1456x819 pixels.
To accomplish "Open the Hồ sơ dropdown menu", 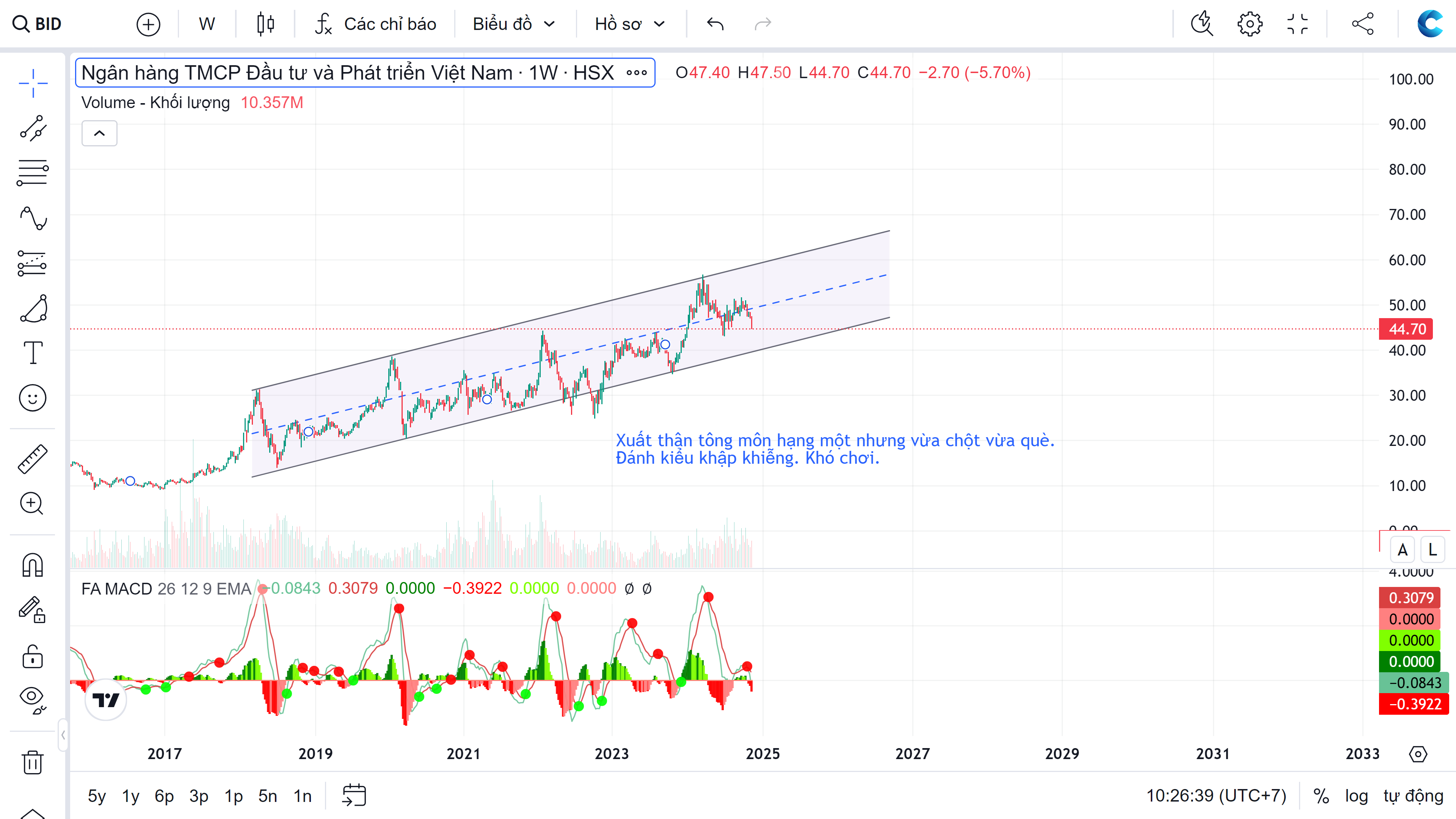I will 629,24.
